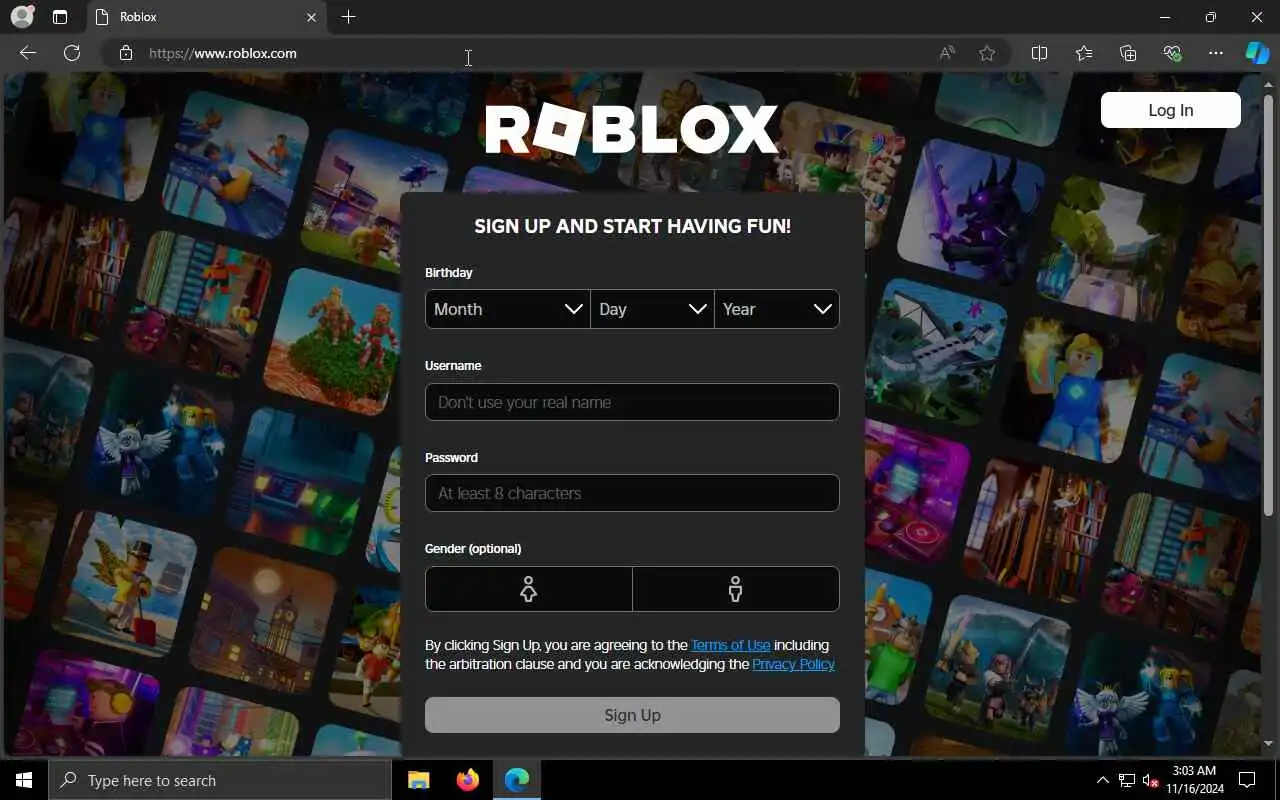
Task: Open Microsoft Edge taskbar icon
Action: coord(516,780)
